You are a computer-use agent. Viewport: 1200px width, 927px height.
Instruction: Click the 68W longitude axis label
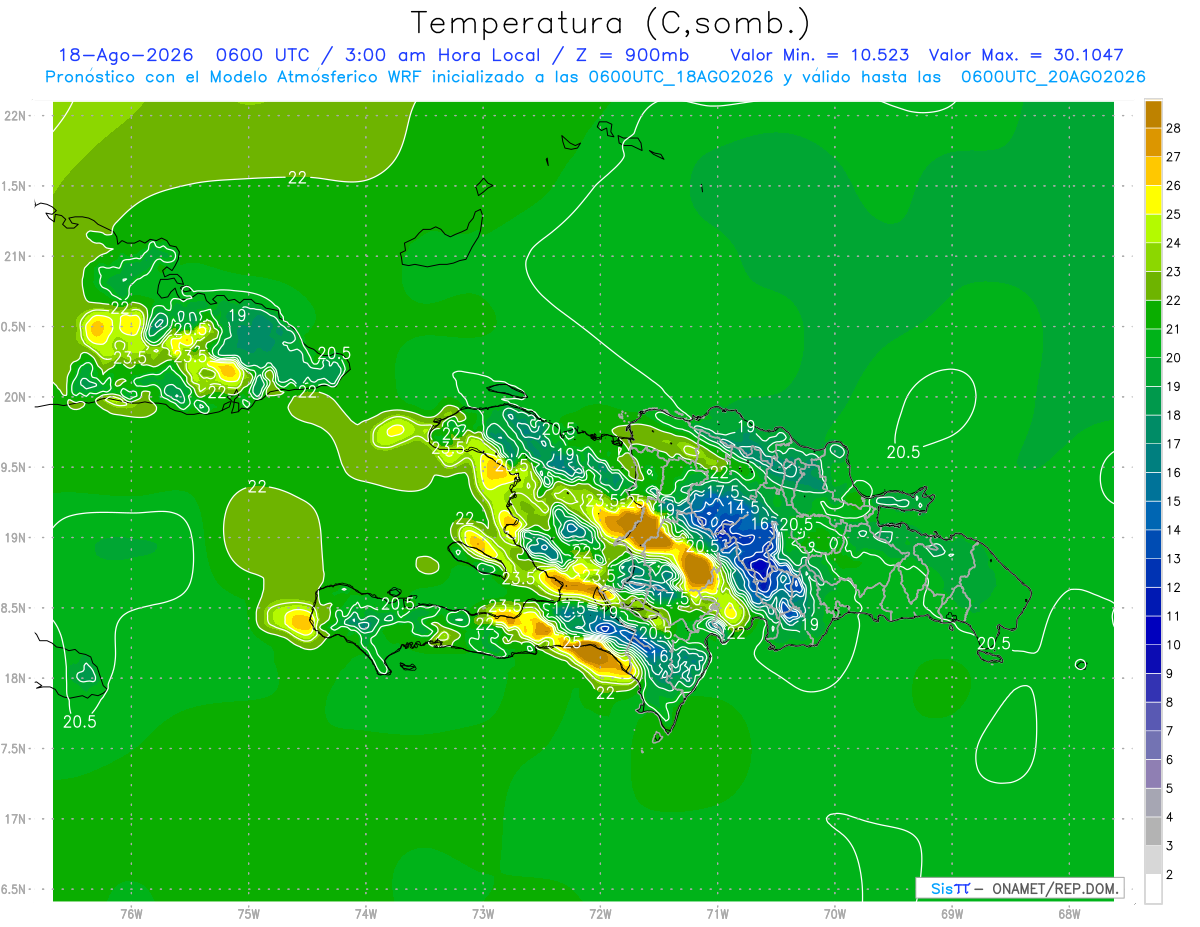pyautogui.click(x=1068, y=914)
